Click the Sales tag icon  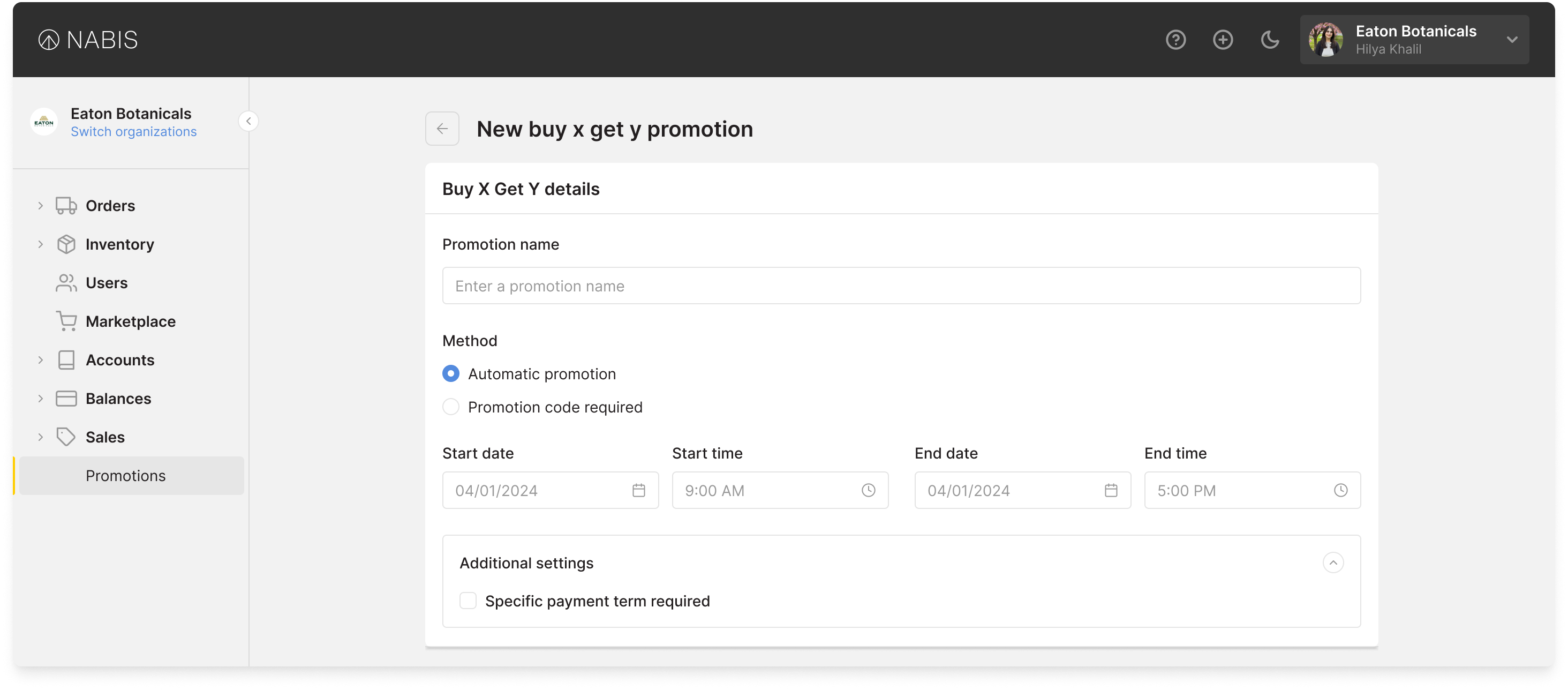click(x=66, y=437)
